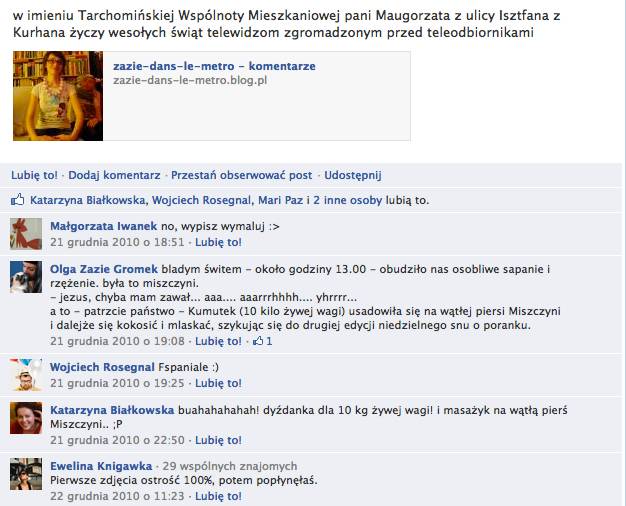Click Wojciech Rosegnal's avatar image
The height and width of the screenshot is (506, 626).
pyautogui.click(x=26, y=375)
